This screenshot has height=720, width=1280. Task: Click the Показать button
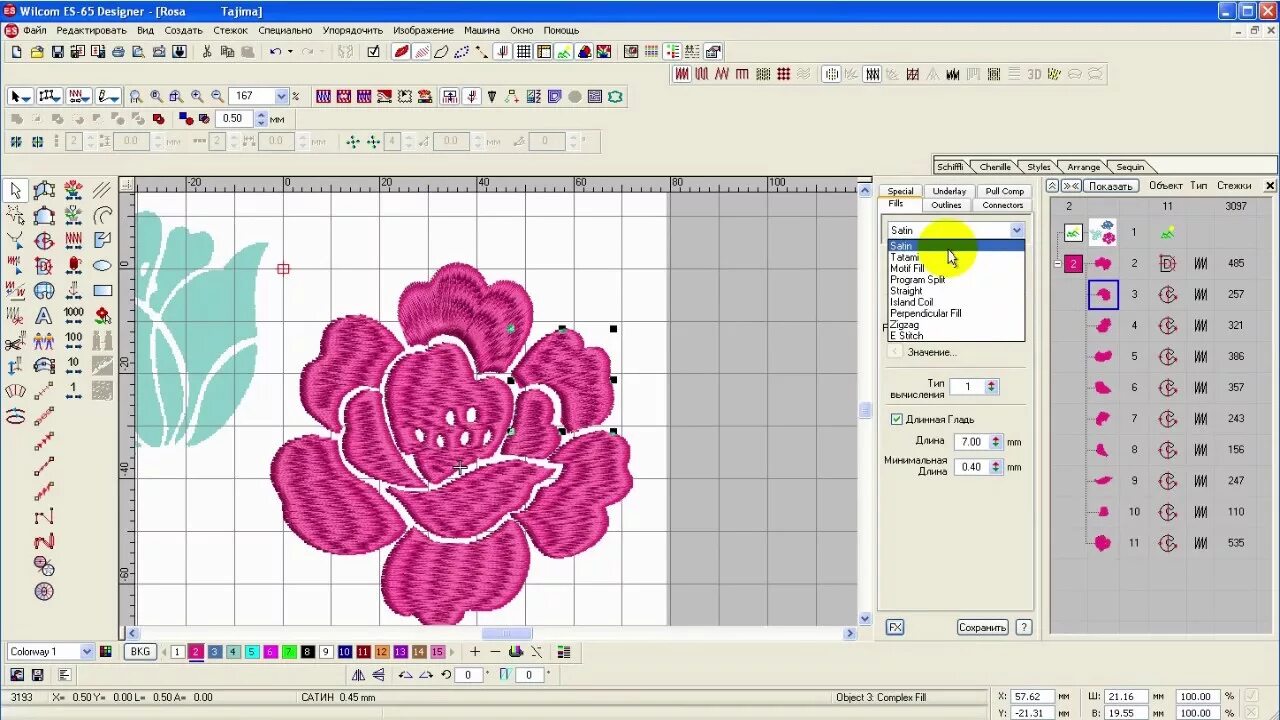coord(1110,186)
